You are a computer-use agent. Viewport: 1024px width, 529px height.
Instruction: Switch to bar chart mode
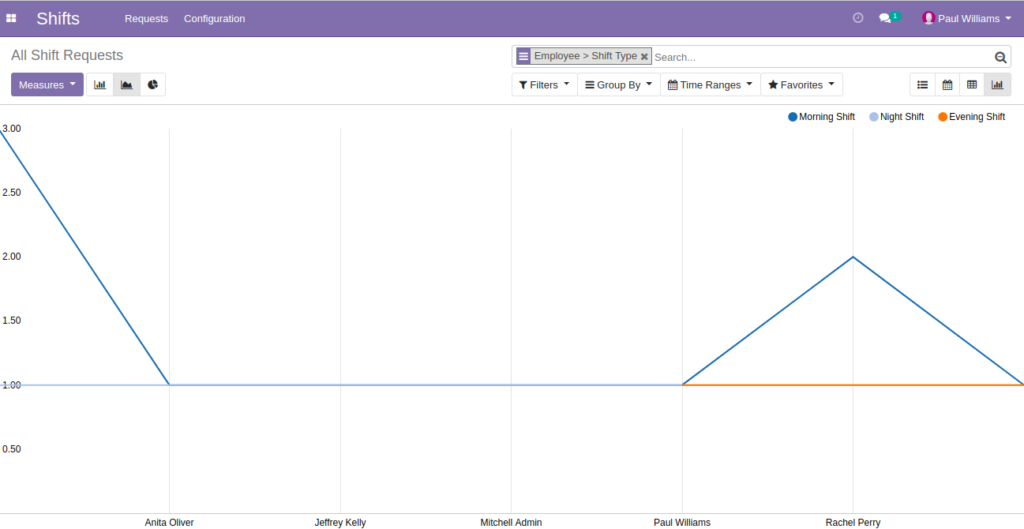[x=100, y=85]
